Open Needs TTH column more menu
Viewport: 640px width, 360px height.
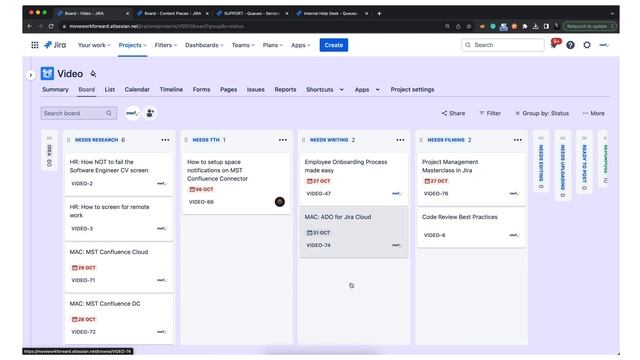[x=282, y=140]
